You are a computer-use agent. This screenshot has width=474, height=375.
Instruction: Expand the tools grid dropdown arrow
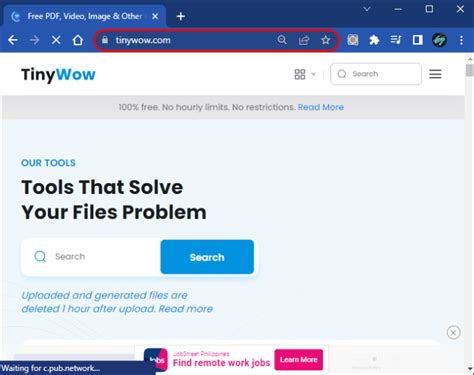tap(313, 74)
